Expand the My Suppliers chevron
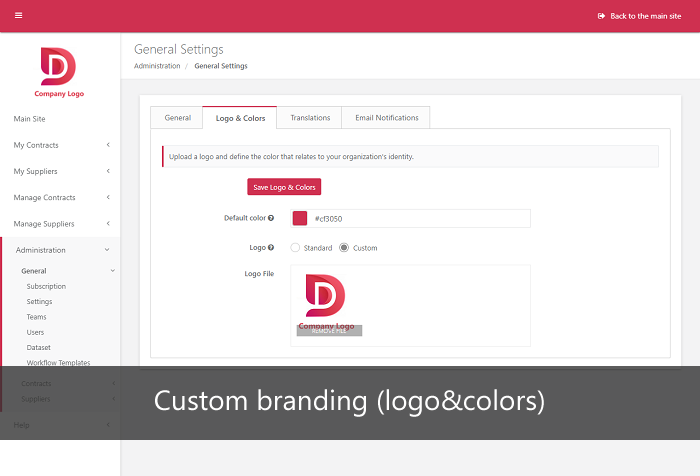The width and height of the screenshot is (700, 476). tap(108, 171)
